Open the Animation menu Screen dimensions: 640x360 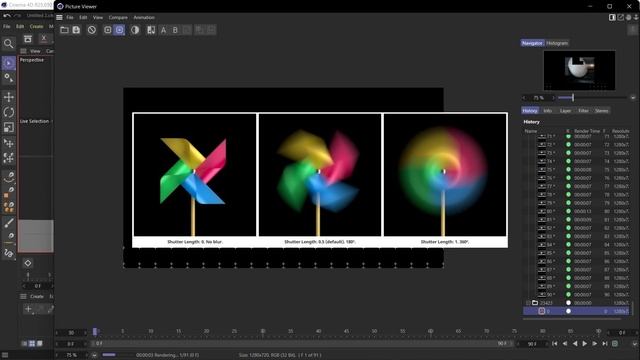point(144,18)
